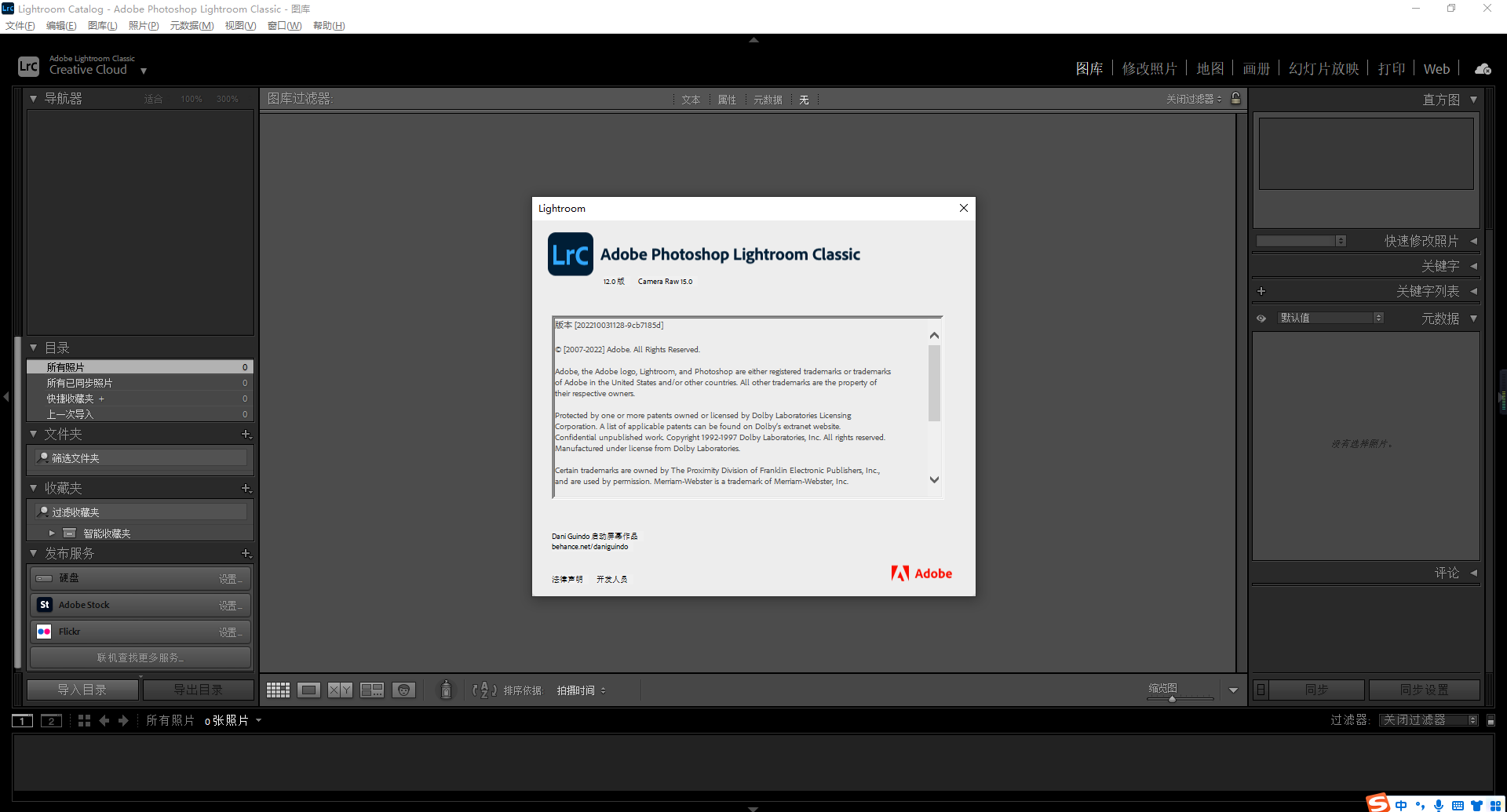Toggle the filter switch beside 关闭过滤器
1507x812 pixels.
(x=1491, y=720)
